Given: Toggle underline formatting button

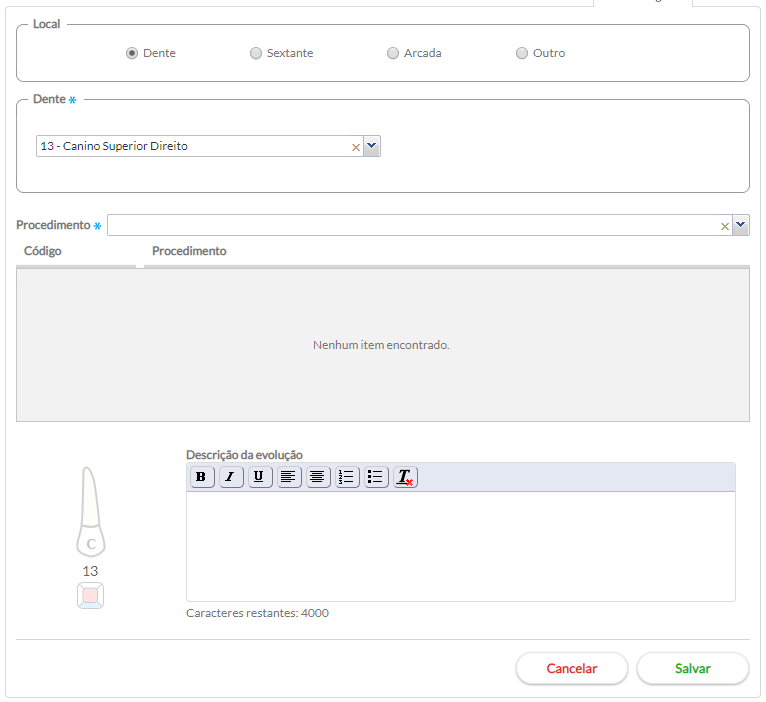Looking at the screenshot, I should (260, 477).
